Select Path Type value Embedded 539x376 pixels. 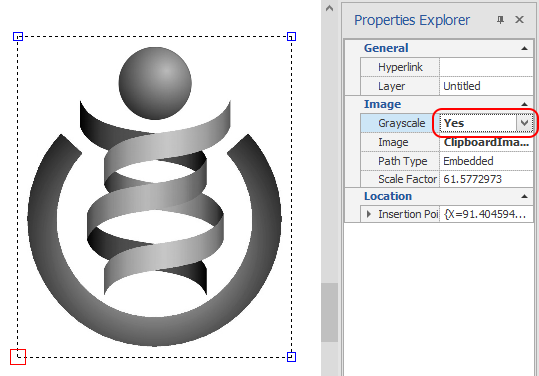point(468,161)
